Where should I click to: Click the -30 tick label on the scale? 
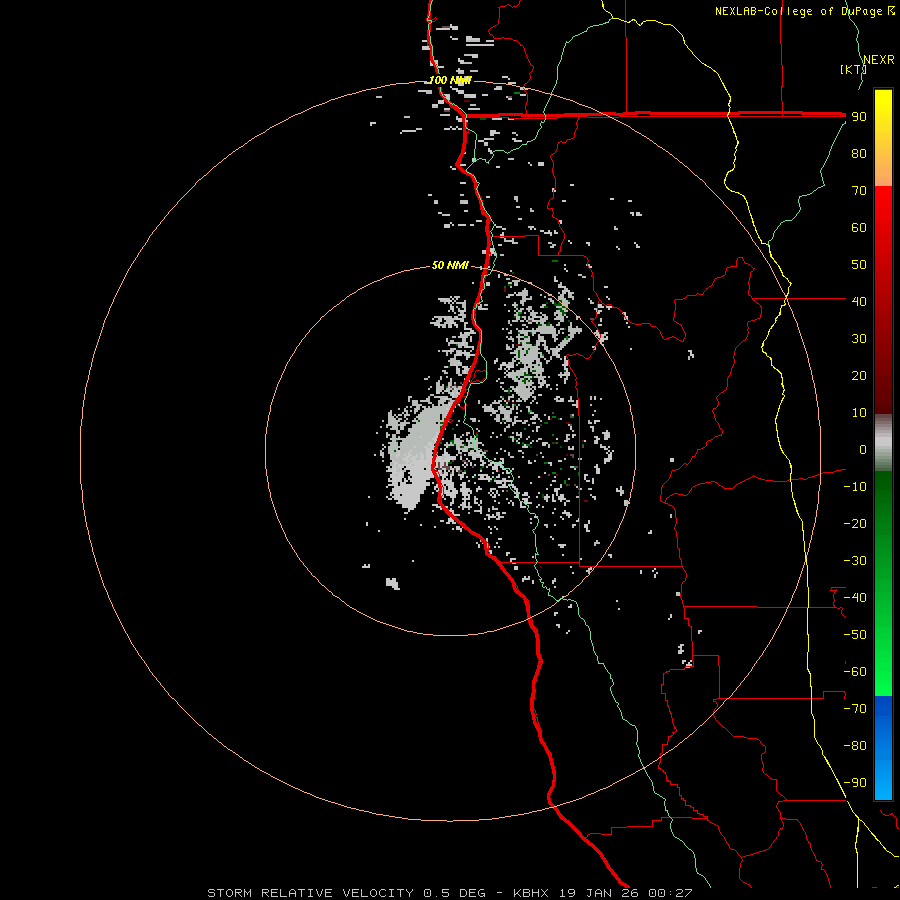pyautogui.click(x=855, y=561)
